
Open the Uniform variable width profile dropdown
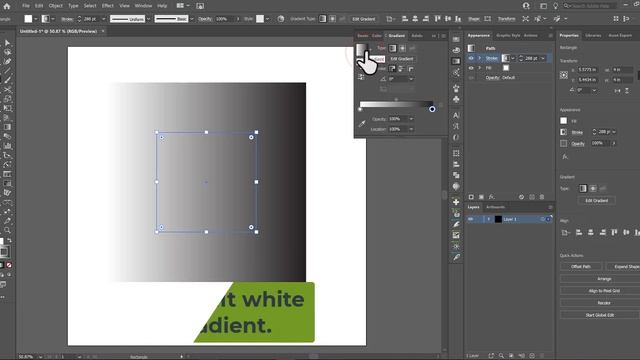148,19
